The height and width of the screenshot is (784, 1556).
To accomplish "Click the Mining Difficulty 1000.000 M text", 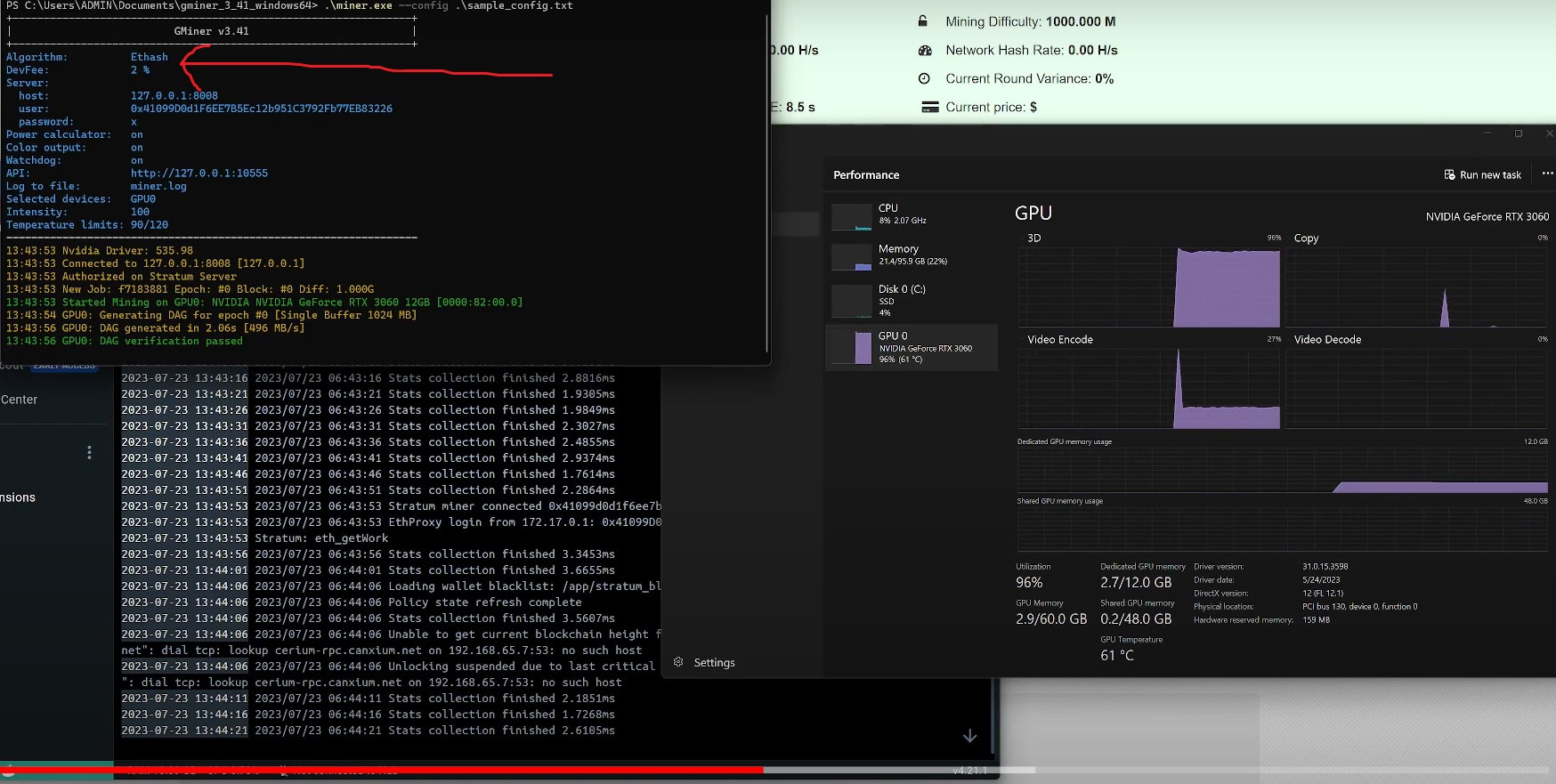I will coord(1030,21).
